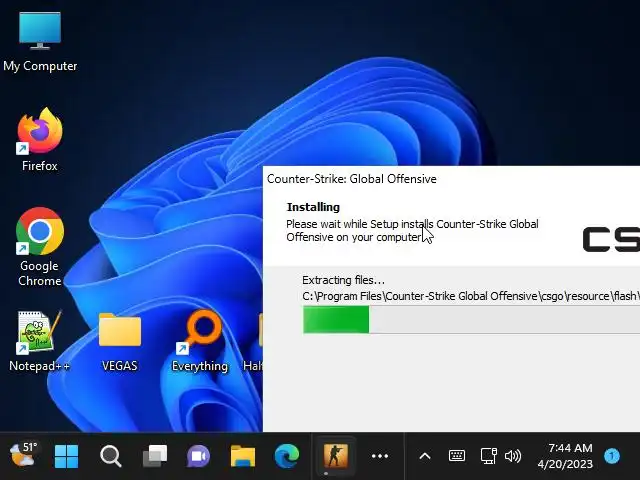Image resolution: width=640 pixels, height=480 pixels.
Task: Open the touch keyboard tray icon
Action: coord(457,456)
